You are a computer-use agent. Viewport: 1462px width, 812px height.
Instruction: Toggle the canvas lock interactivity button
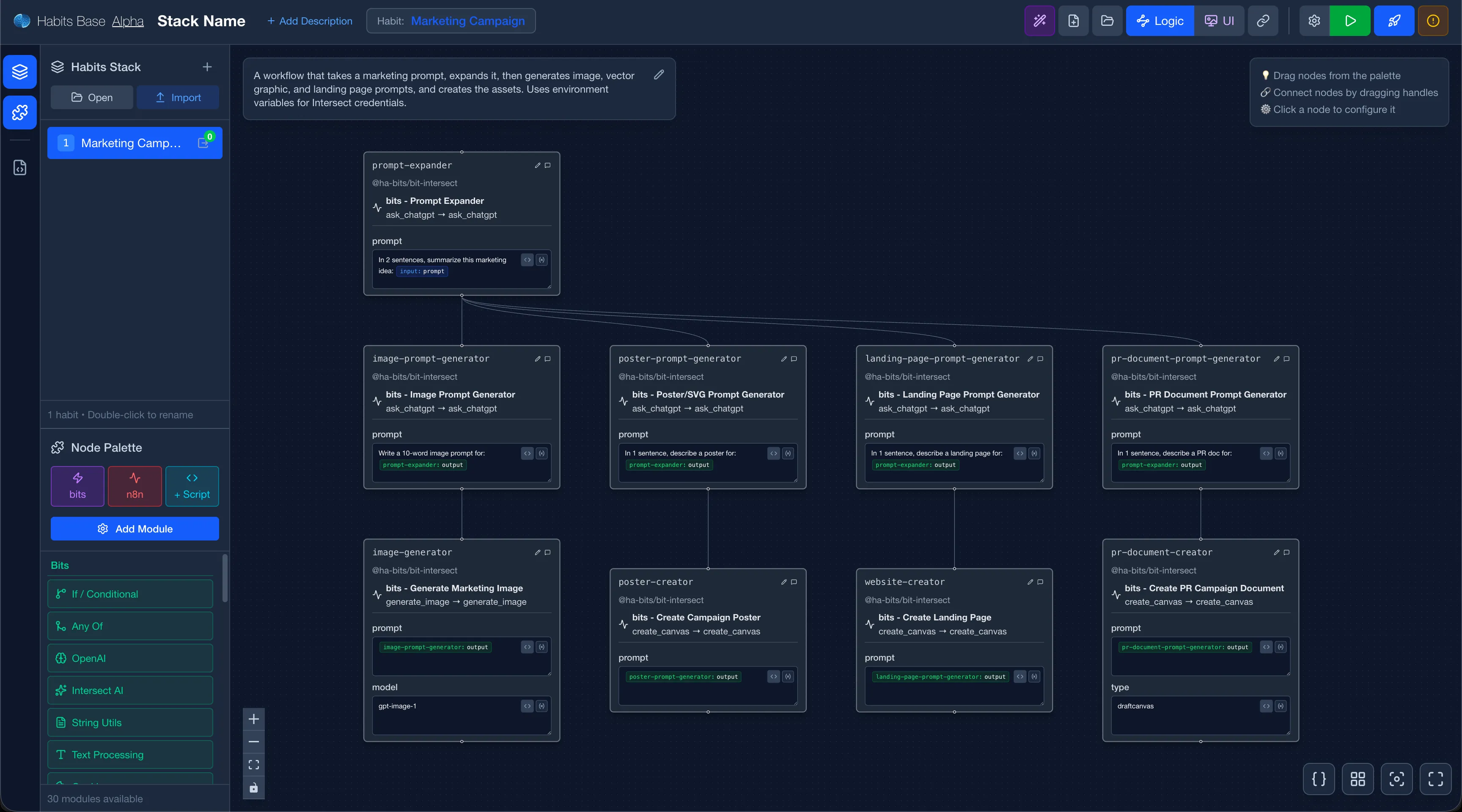(x=254, y=787)
